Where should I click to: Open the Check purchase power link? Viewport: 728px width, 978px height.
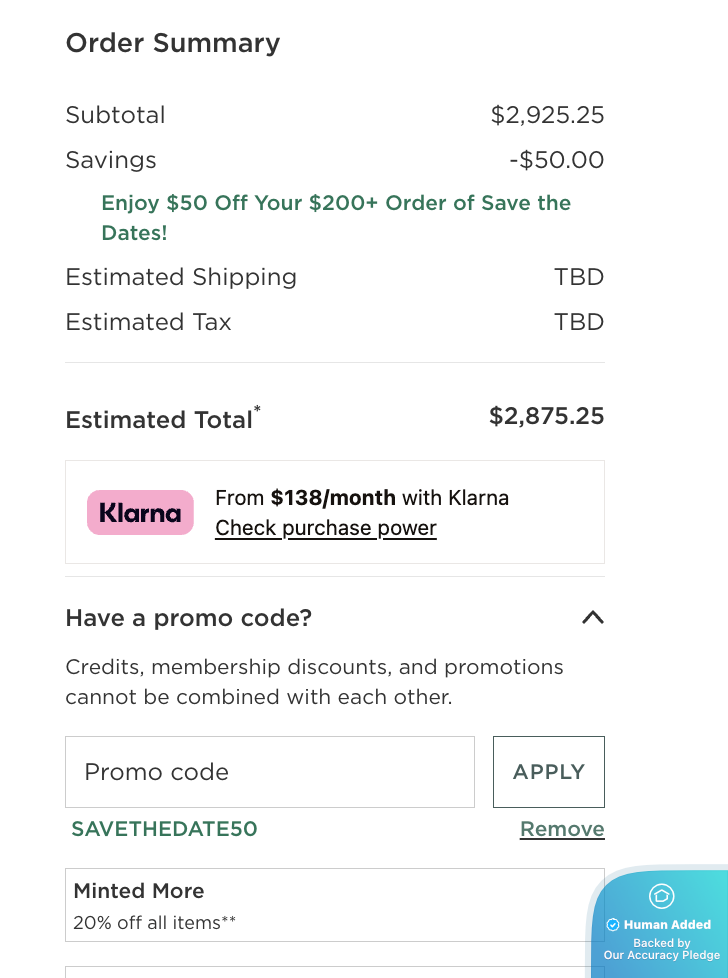tap(326, 528)
